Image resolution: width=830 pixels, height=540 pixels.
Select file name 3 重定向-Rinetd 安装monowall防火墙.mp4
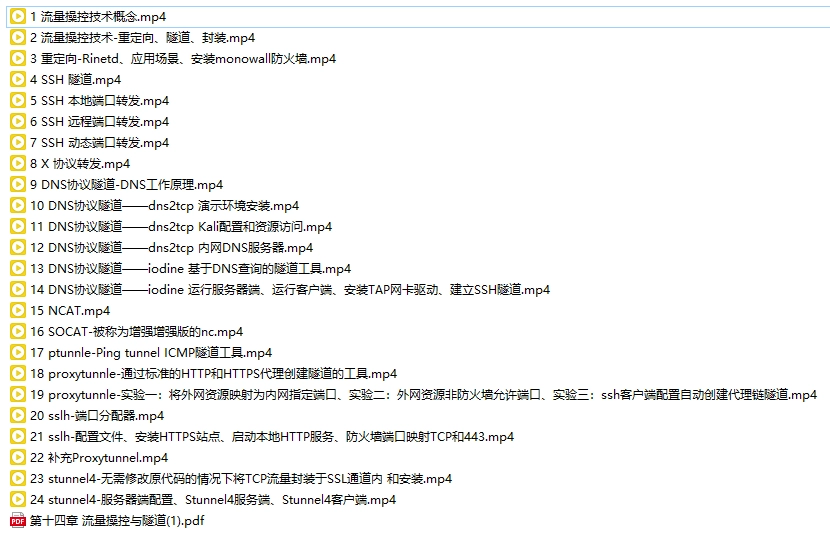(x=183, y=59)
